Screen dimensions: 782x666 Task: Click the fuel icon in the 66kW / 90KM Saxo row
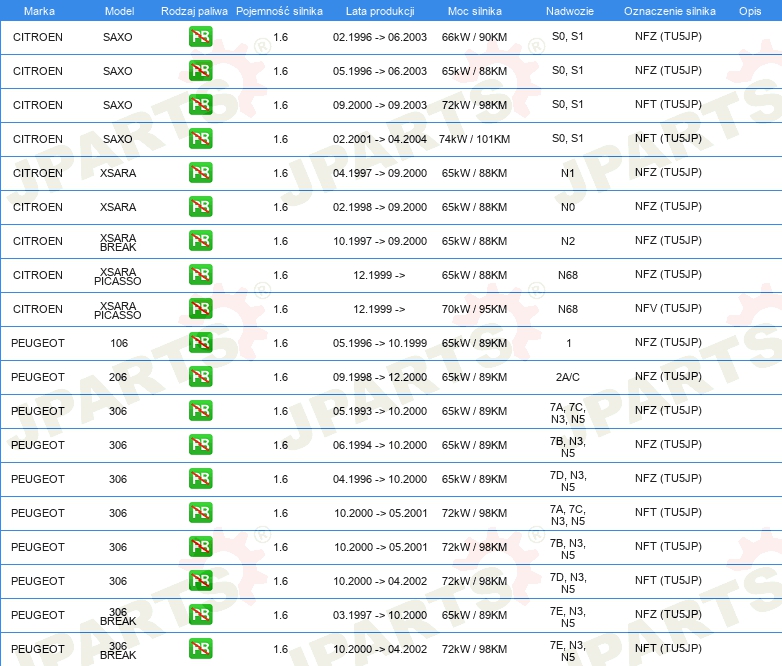[200, 37]
